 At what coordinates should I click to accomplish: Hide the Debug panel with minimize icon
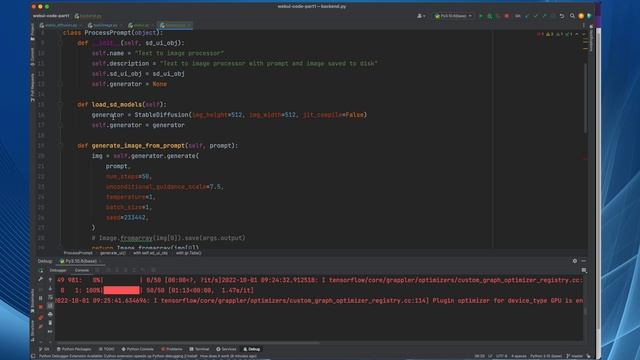pos(584,261)
